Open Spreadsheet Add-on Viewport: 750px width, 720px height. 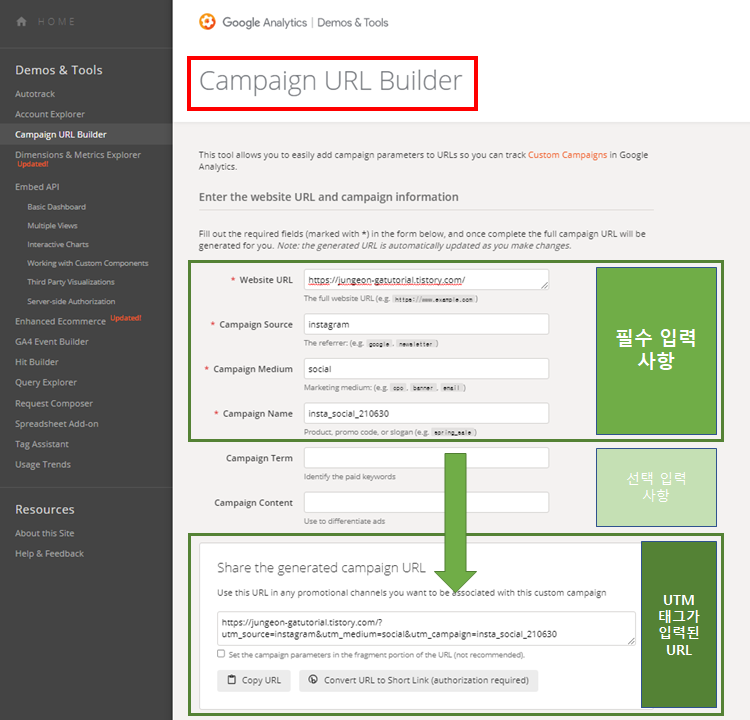[x=57, y=424]
